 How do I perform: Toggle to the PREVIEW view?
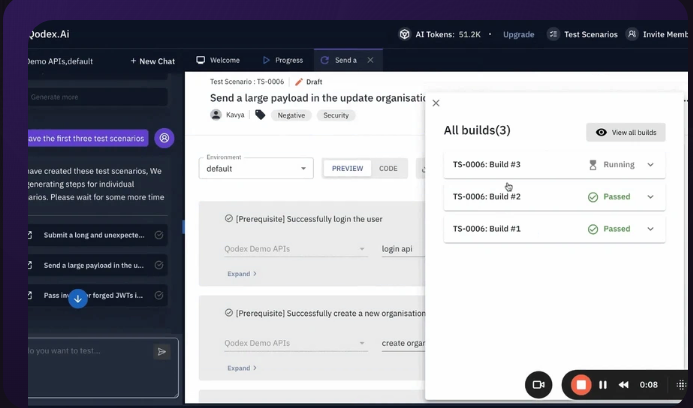coord(347,169)
